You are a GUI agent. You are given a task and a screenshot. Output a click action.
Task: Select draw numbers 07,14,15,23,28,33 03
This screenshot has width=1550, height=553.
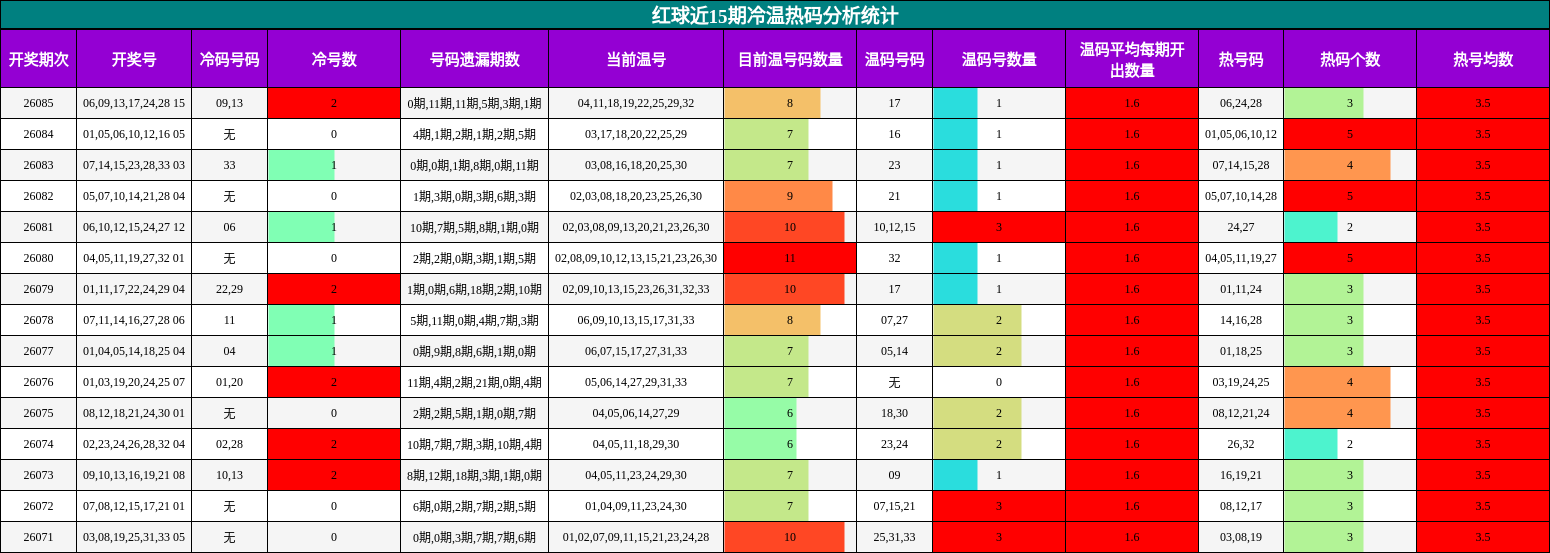tap(134, 165)
